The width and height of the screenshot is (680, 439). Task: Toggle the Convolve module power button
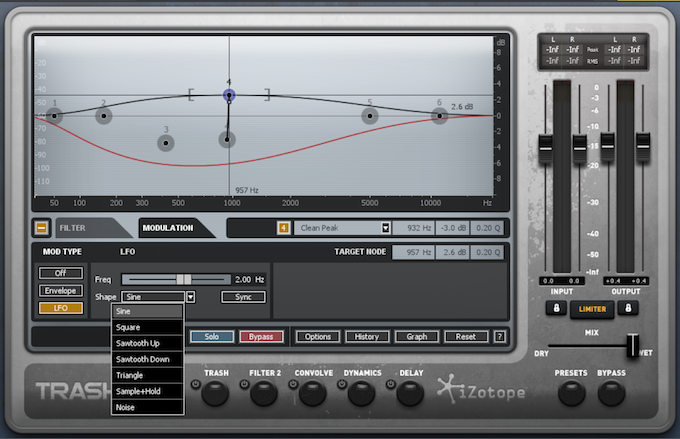pos(293,384)
